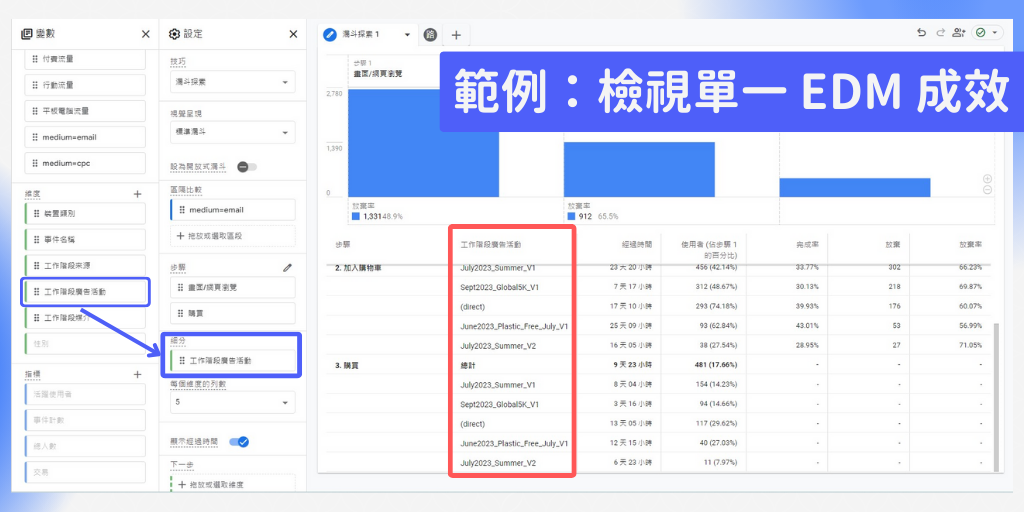
Task: Select the 交易 metric
Action: (85, 472)
